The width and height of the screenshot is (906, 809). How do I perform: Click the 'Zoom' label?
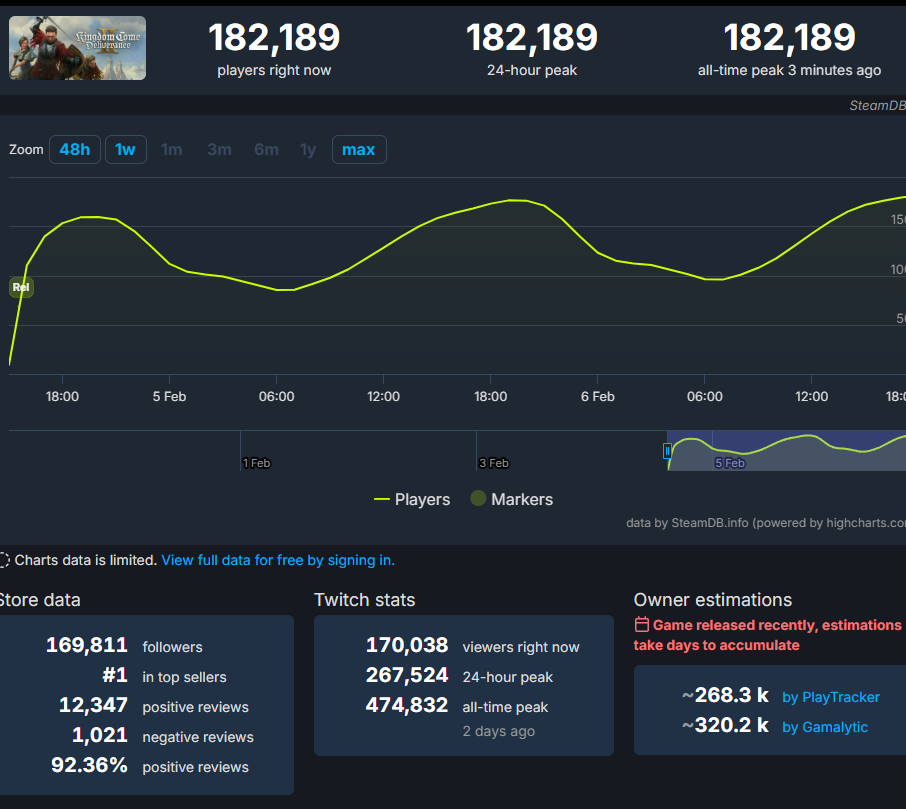[26, 150]
